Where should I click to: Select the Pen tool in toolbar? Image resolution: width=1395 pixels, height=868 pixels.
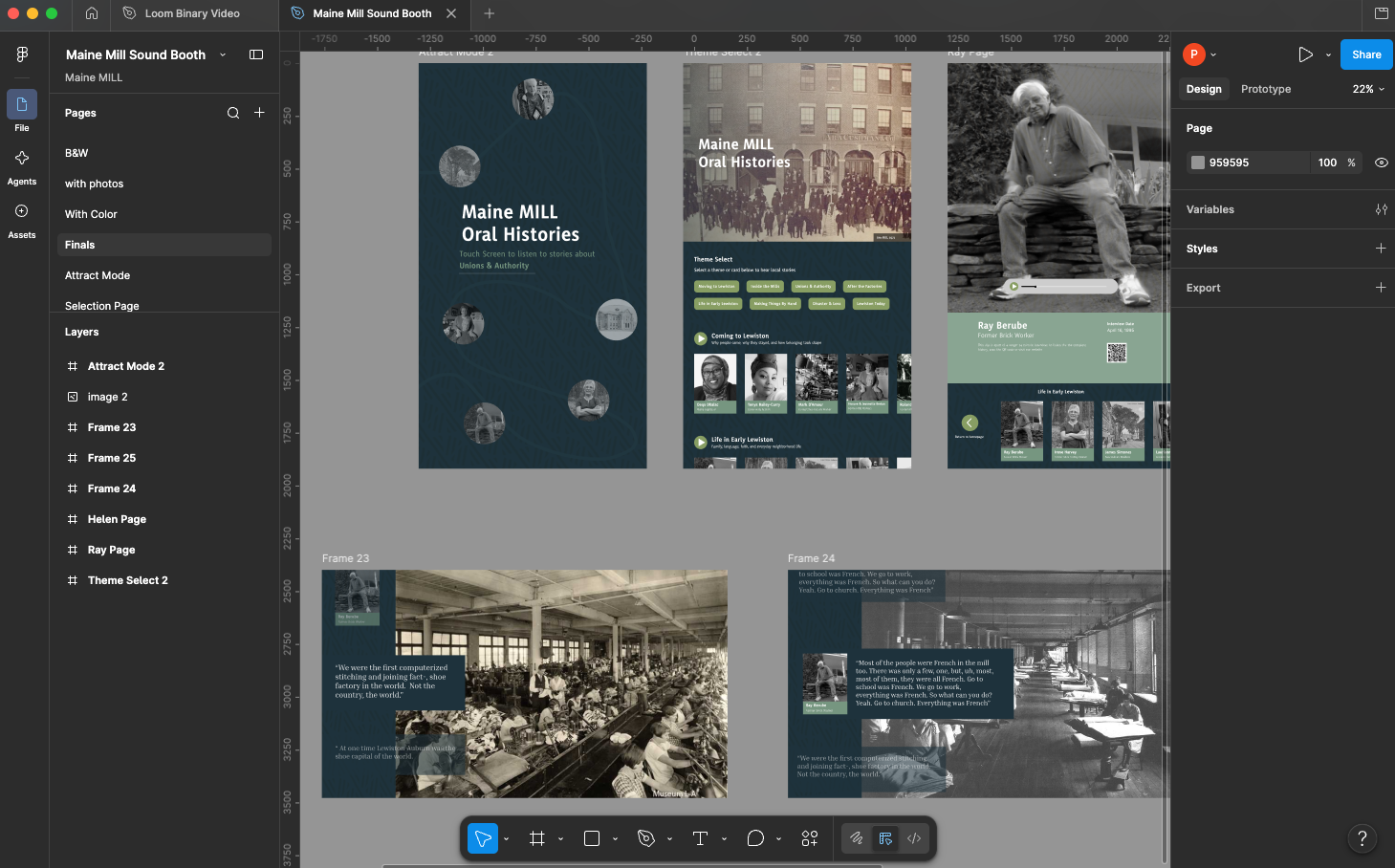(646, 838)
